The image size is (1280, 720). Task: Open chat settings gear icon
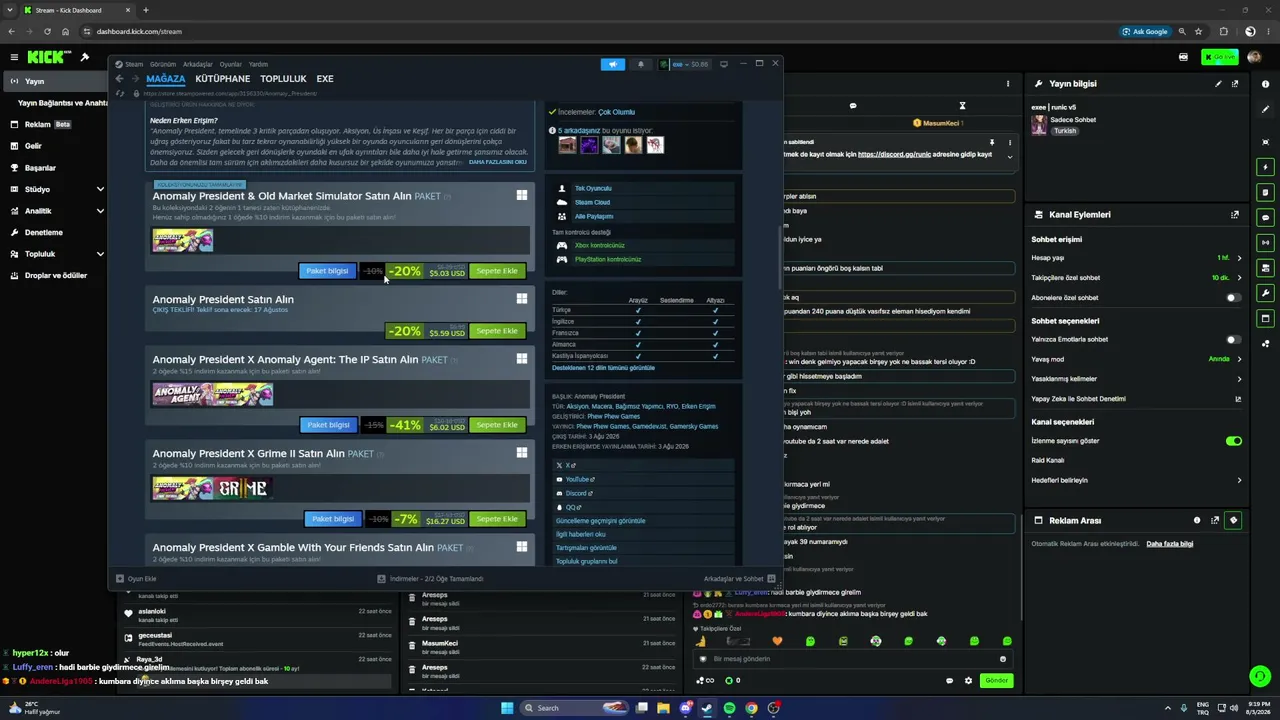pos(968,681)
